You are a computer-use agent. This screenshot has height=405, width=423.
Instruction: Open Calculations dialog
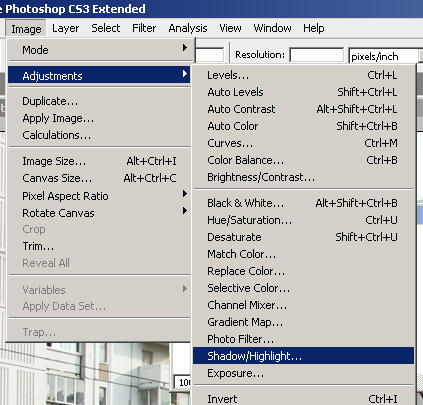[99, 135]
